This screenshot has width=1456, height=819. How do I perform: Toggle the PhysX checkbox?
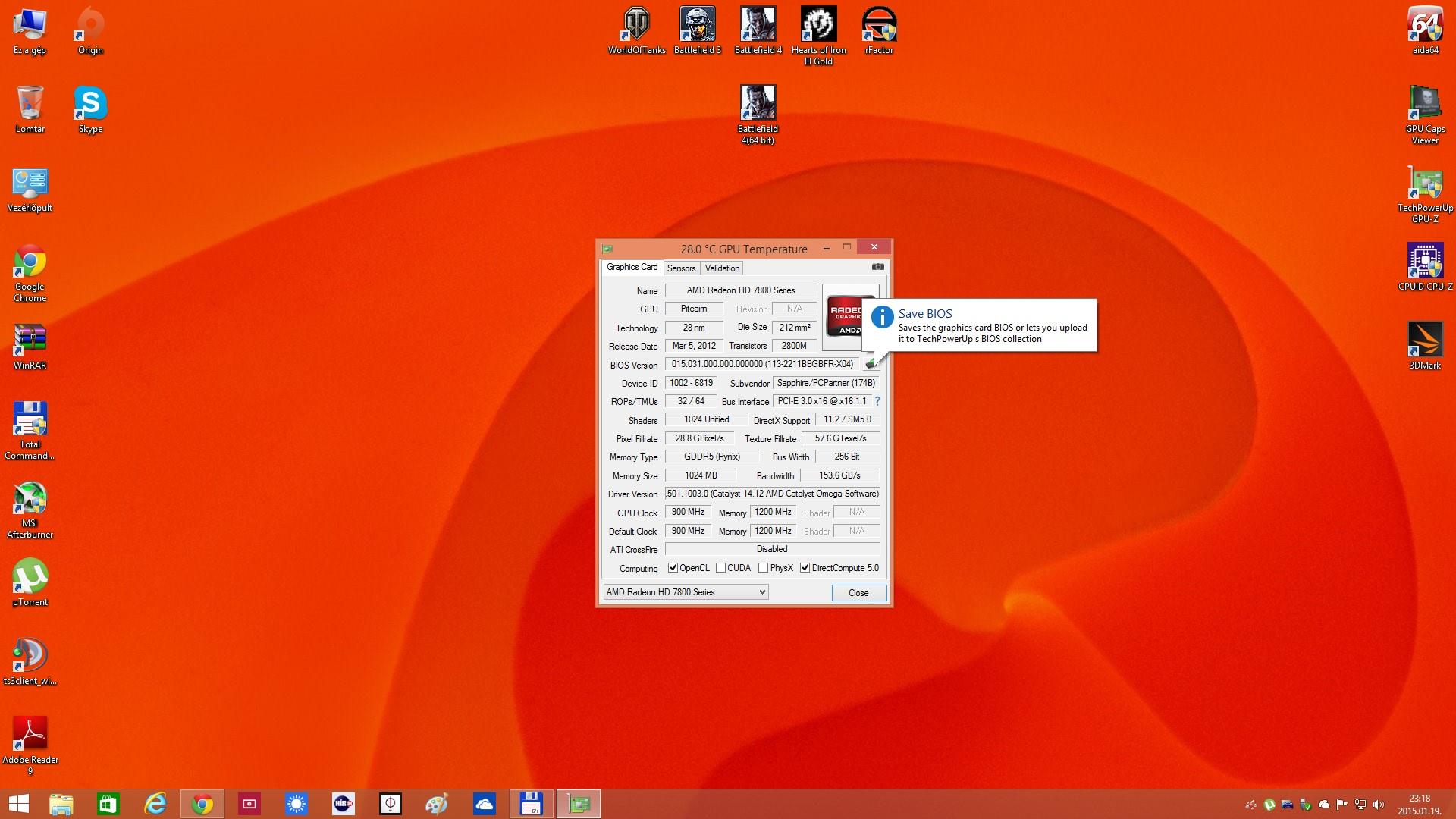point(763,568)
